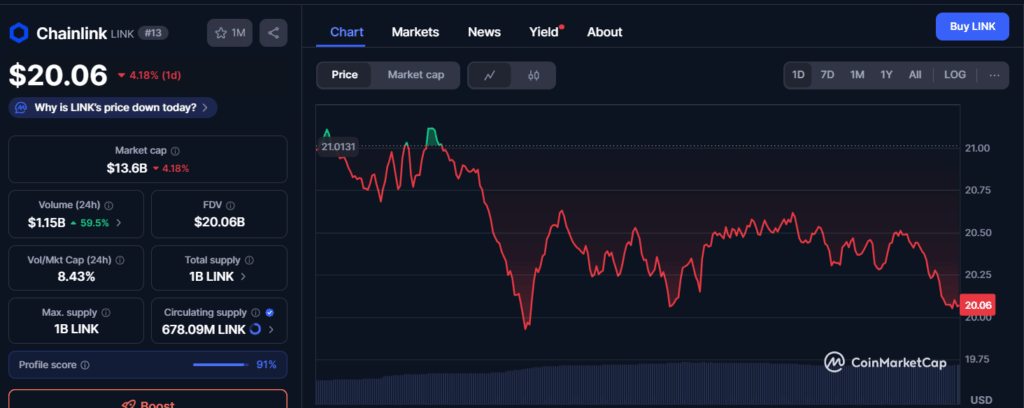Click the $1.15B volume value

(x=46, y=223)
